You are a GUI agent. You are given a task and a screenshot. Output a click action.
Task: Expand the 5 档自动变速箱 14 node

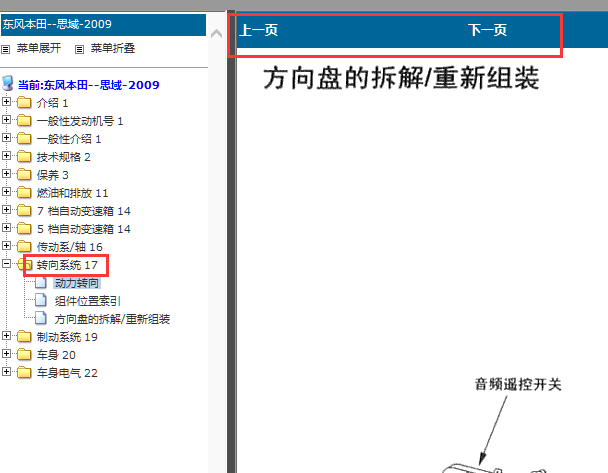(x=6, y=228)
